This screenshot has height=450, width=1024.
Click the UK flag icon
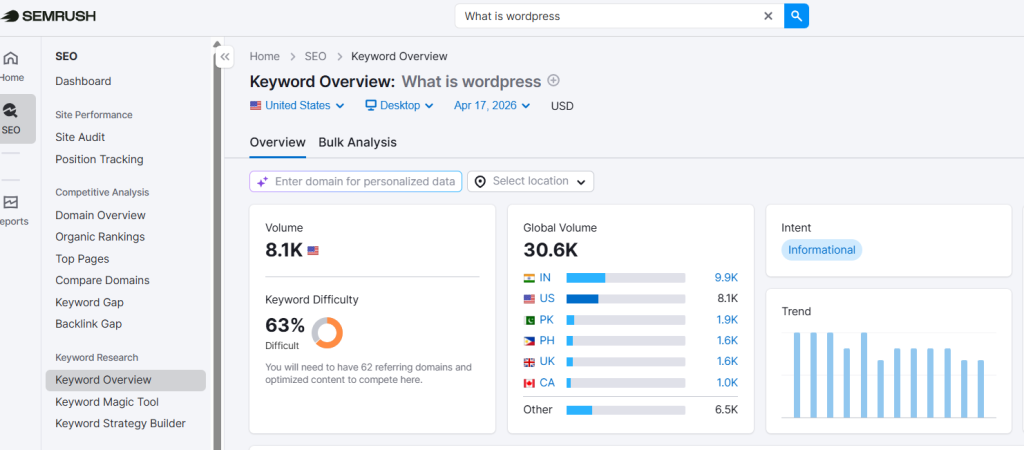click(x=529, y=362)
